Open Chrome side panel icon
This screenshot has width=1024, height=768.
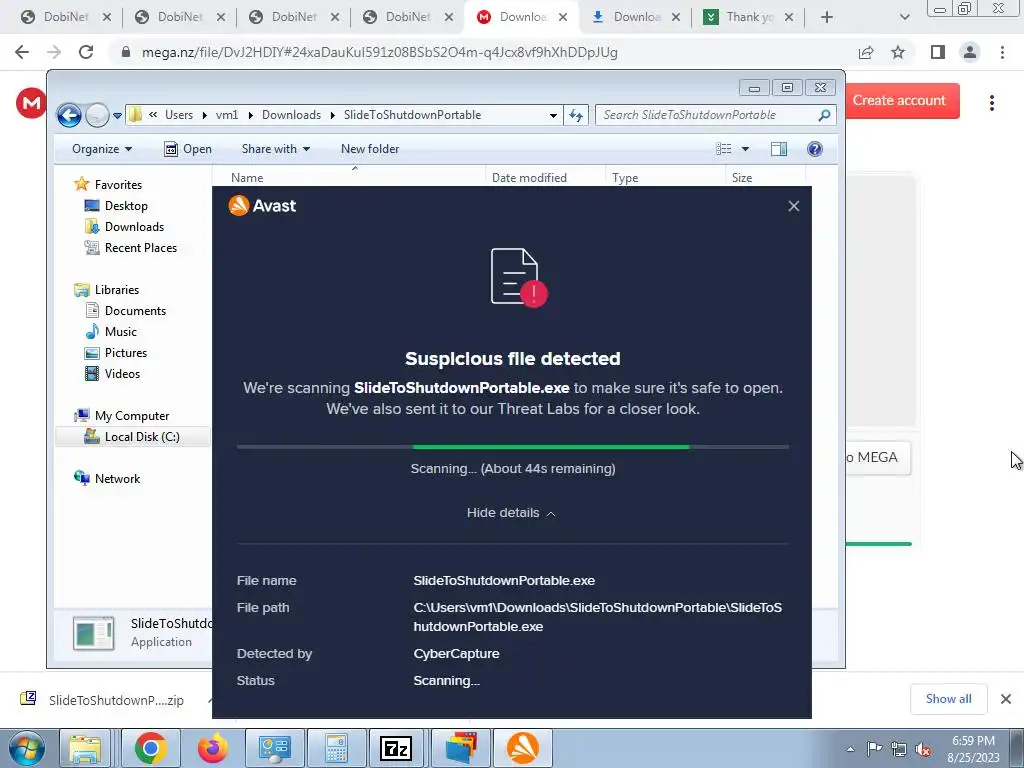[938, 52]
